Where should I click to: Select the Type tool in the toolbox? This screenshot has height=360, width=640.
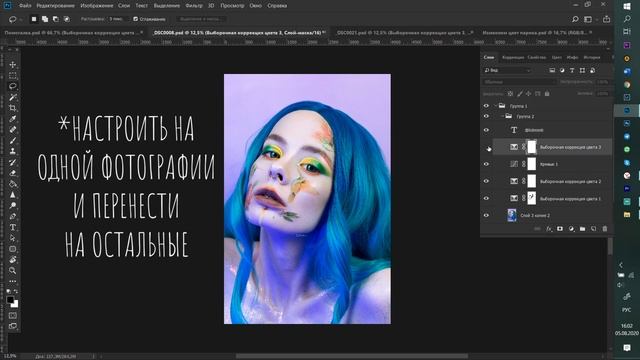point(13,227)
